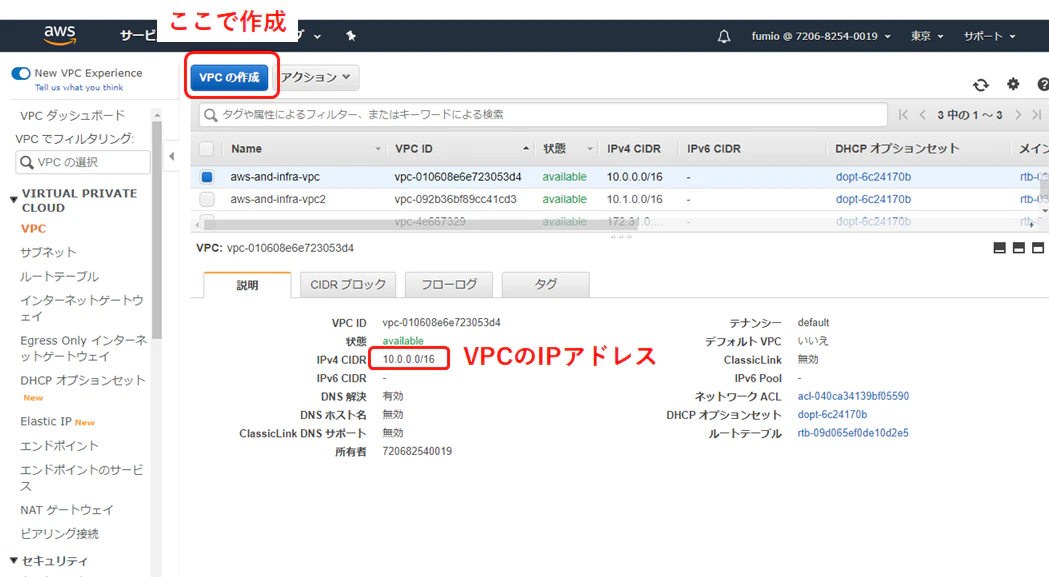Open the 東京 region dropdown
This screenshot has height=577, width=1049.
[927, 36]
